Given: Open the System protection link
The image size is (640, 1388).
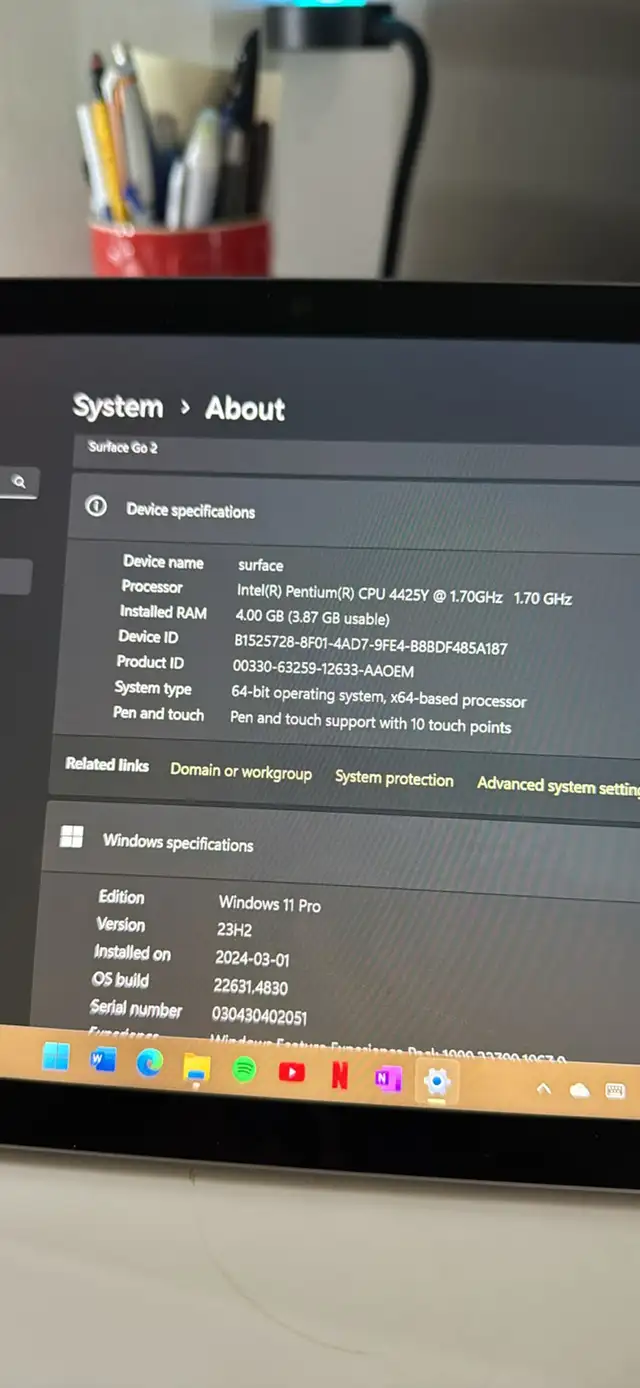Looking at the screenshot, I should coord(394,779).
